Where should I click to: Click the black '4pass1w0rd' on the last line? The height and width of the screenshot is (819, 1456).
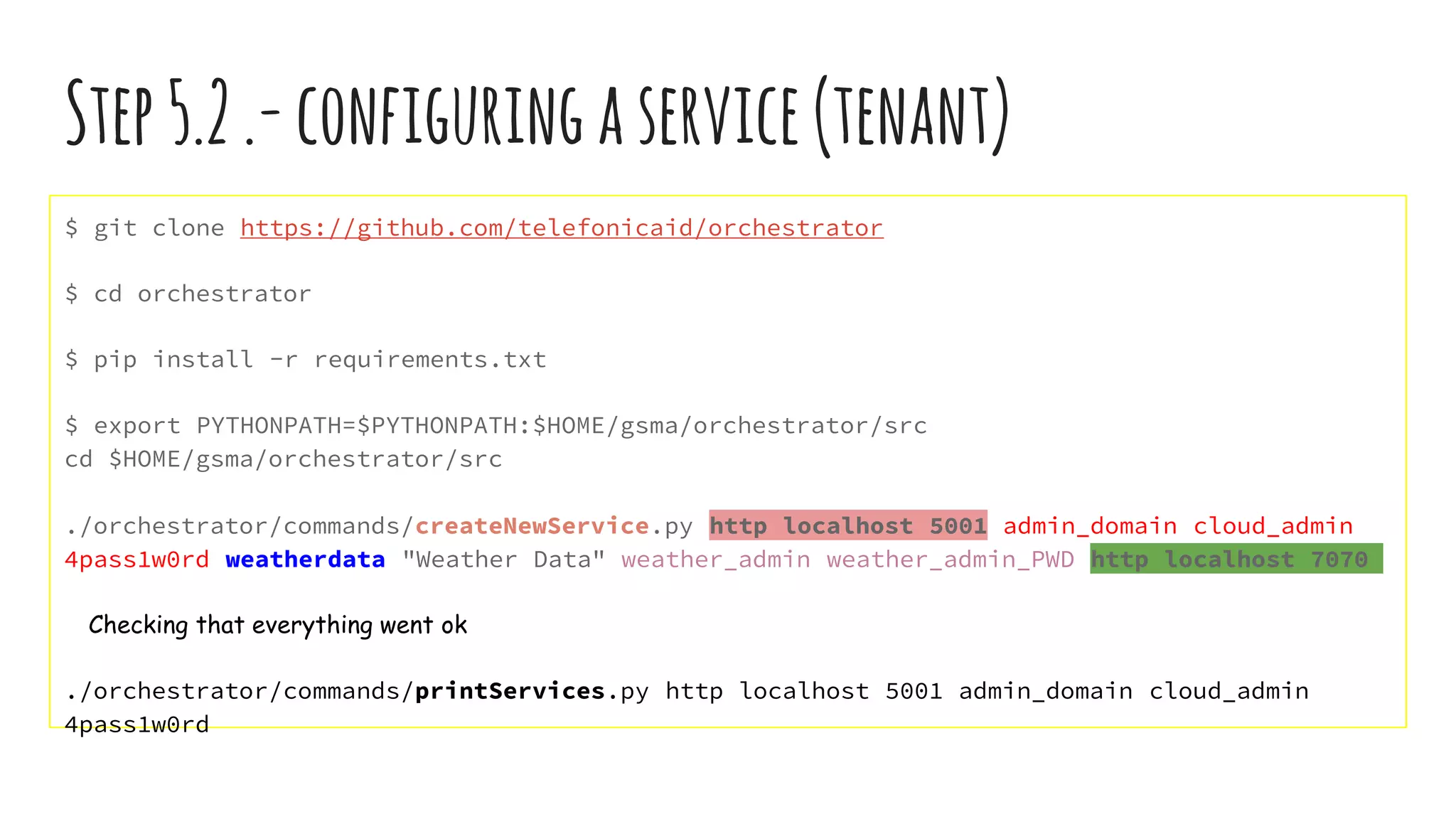[x=137, y=724]
